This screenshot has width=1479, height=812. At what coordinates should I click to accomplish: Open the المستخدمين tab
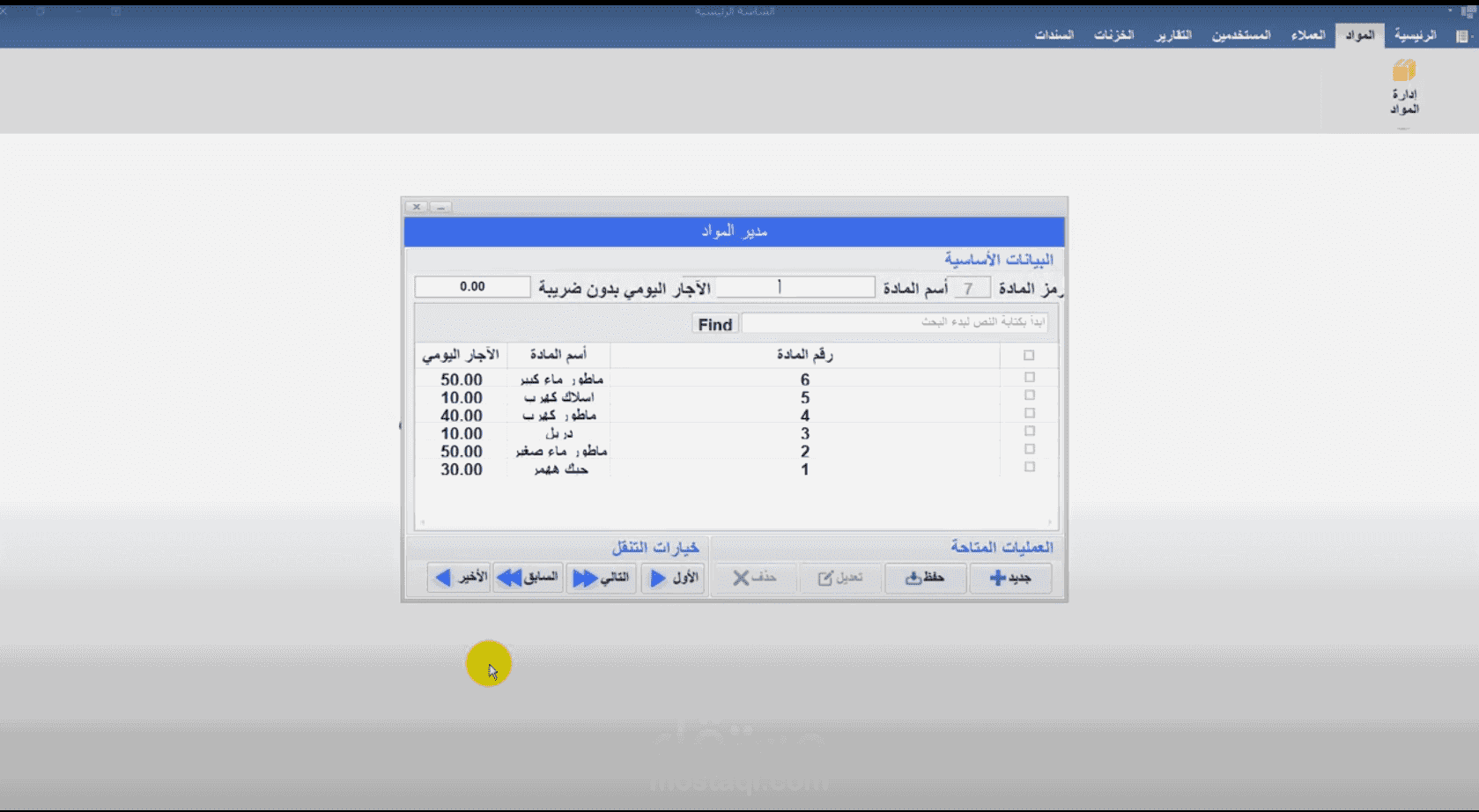tap(1241, 35)
